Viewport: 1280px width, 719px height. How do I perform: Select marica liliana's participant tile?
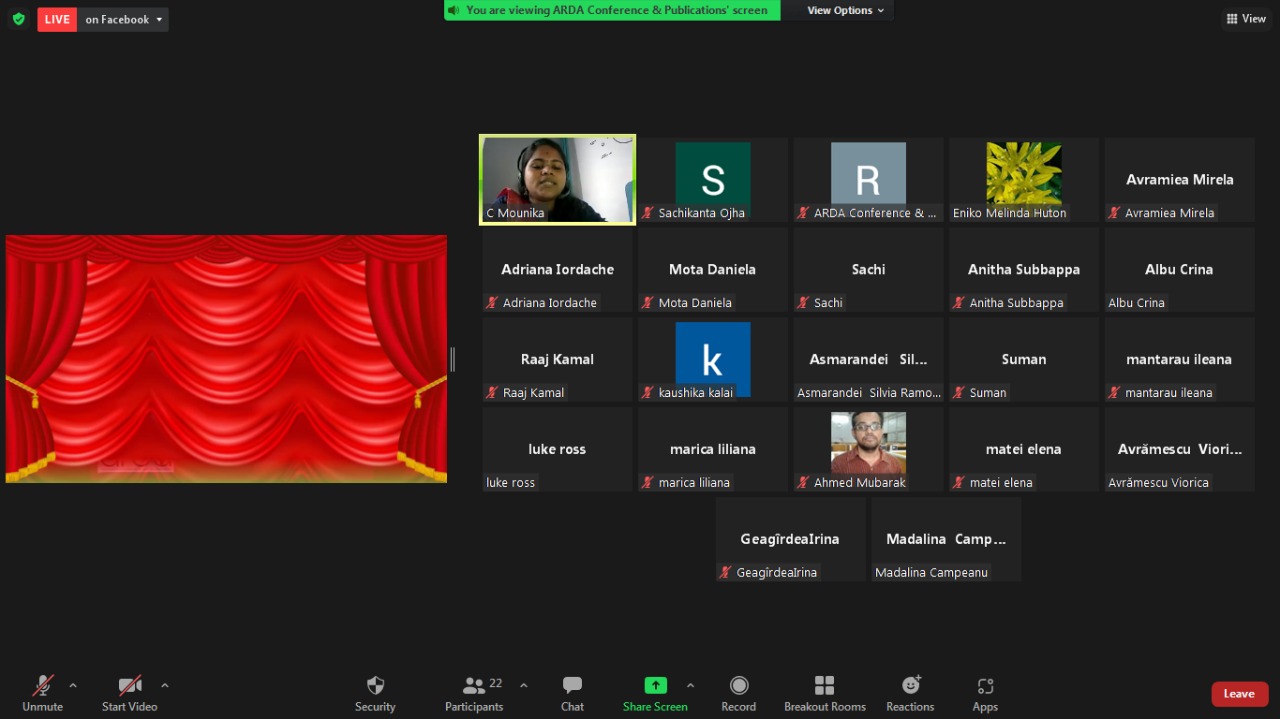pos(713,450)
